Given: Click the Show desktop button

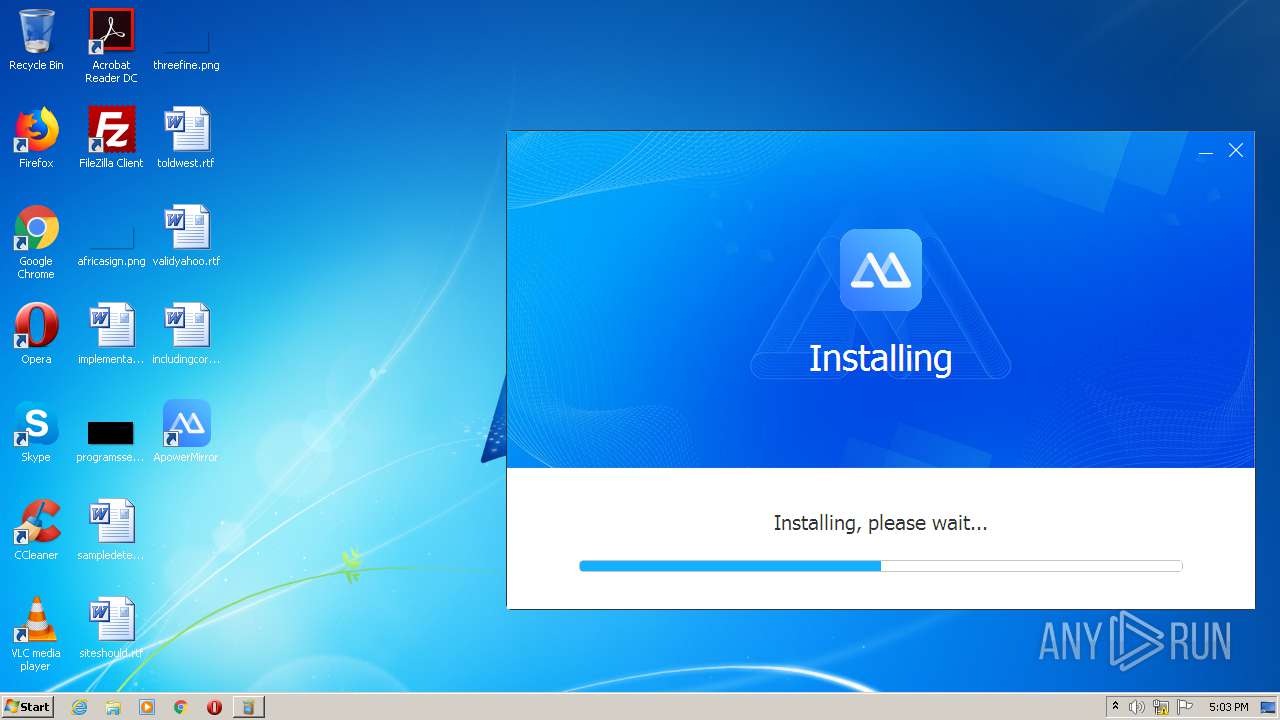Looking at the screenshot, I should [x=1268, y=707].
